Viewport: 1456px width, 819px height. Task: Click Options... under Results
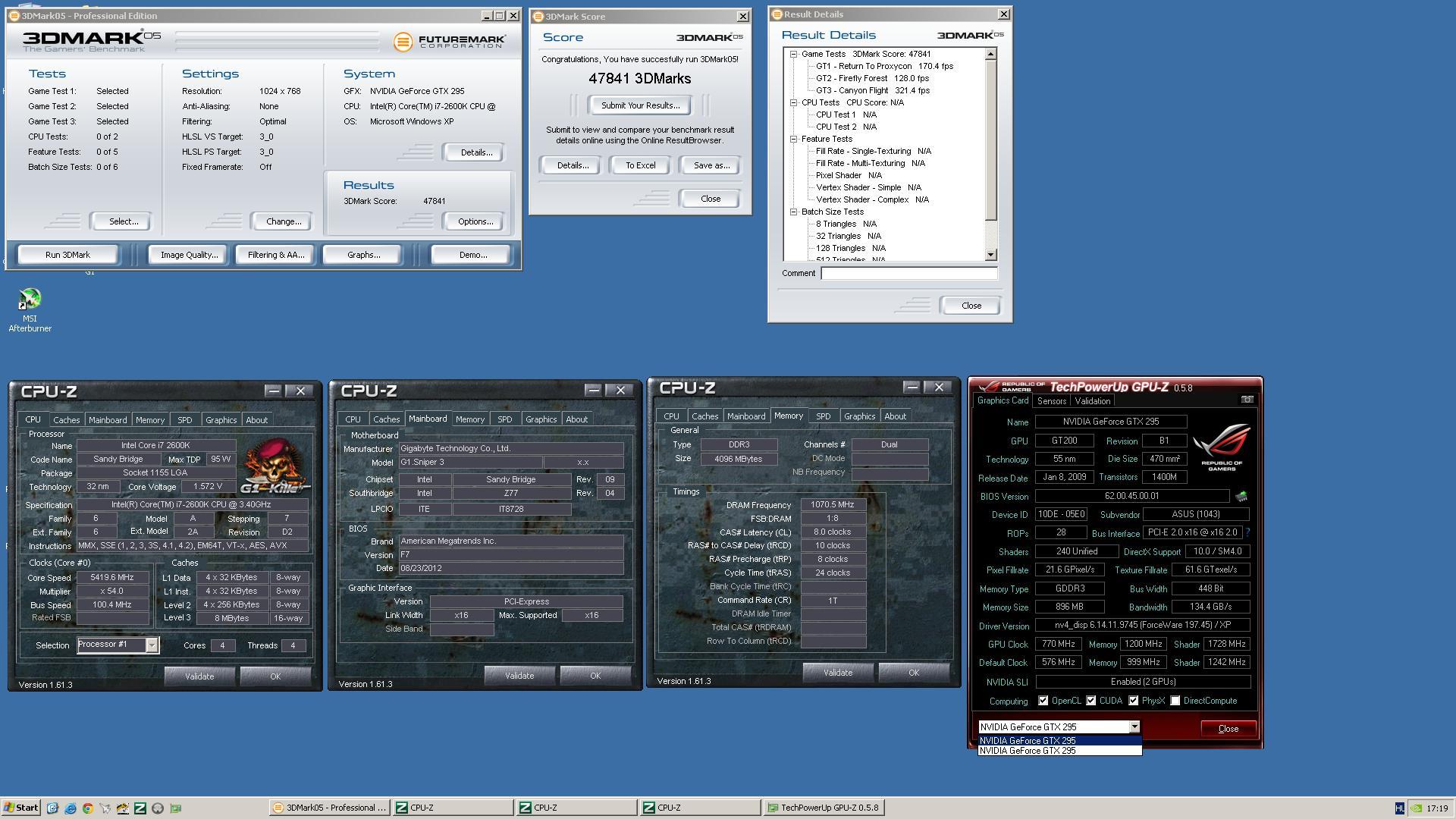475,221
